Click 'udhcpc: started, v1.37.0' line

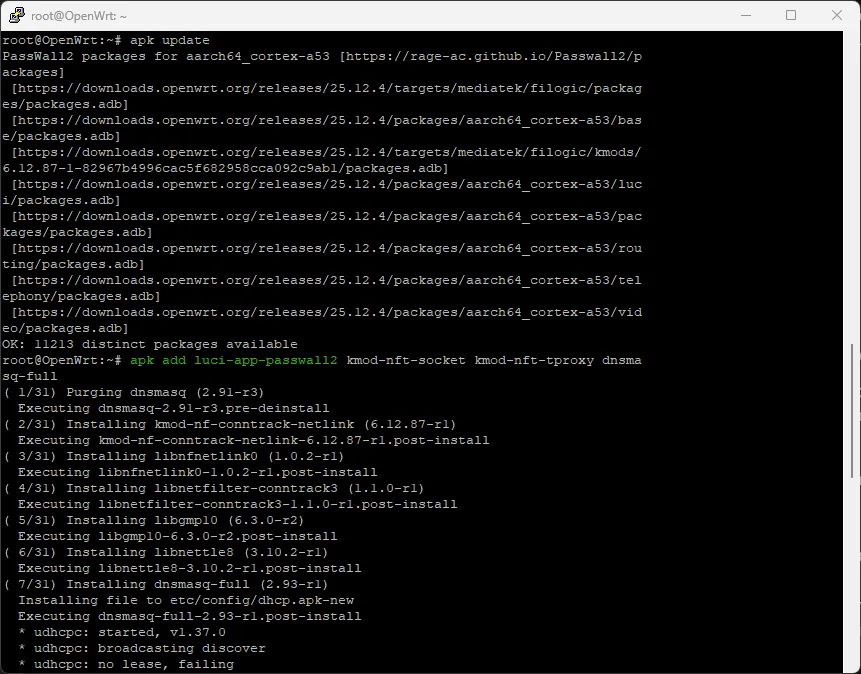pos(122,632)
